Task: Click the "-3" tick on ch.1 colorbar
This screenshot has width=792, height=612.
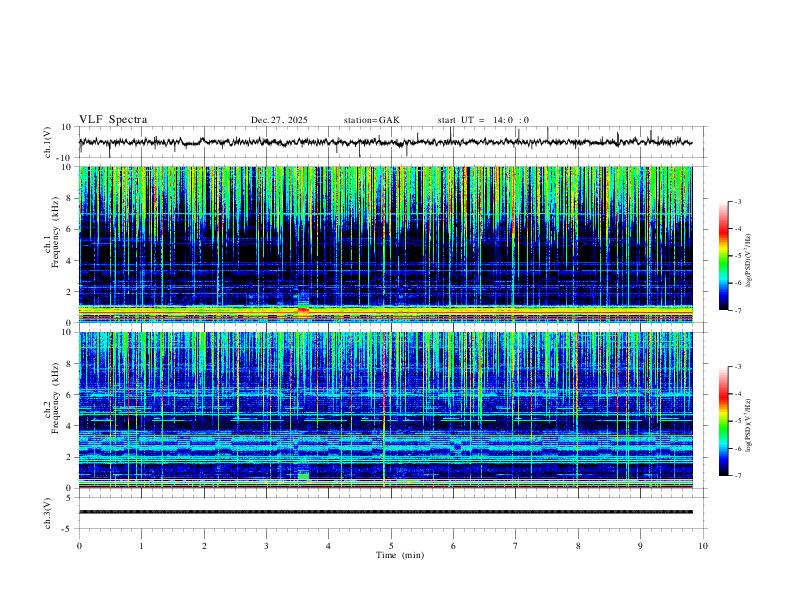Action: pos(738,201)
